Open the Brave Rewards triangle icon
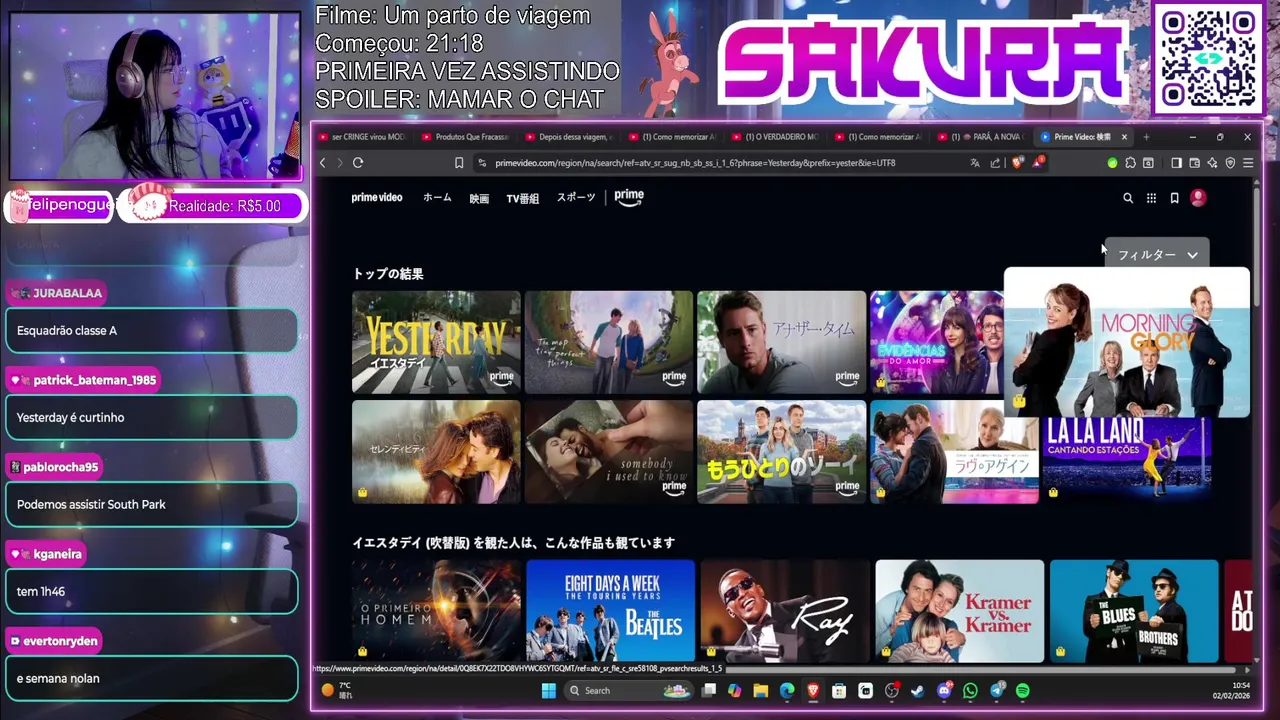 pos(1038,163)
